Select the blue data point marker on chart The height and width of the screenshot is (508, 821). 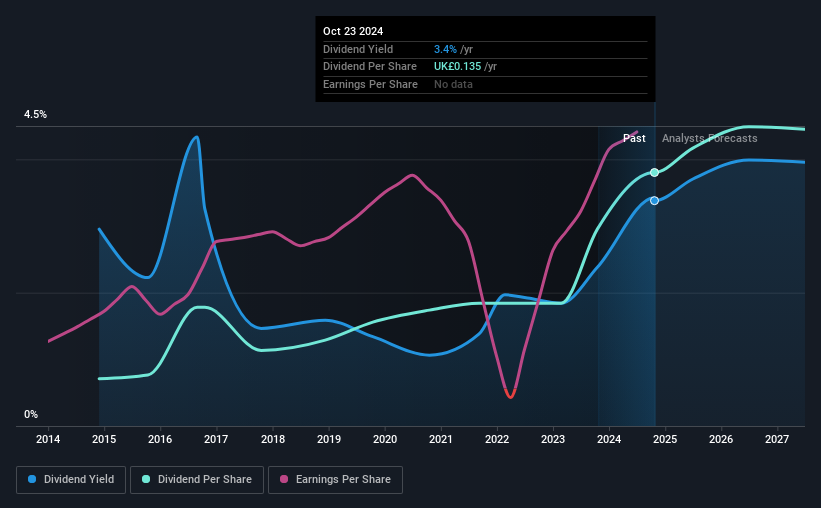pyautogui.click(x=654, y=201)
